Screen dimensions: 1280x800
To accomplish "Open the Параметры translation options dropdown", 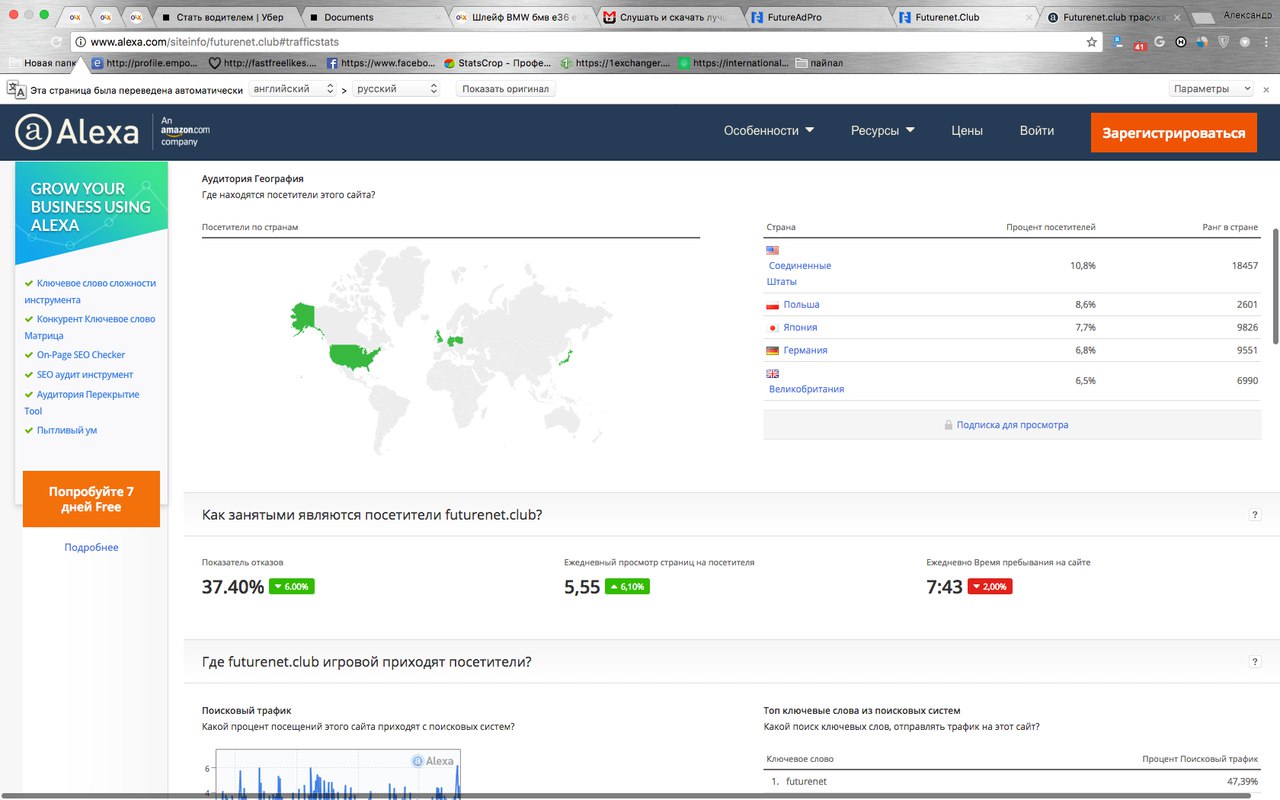I will (1211, 89).
